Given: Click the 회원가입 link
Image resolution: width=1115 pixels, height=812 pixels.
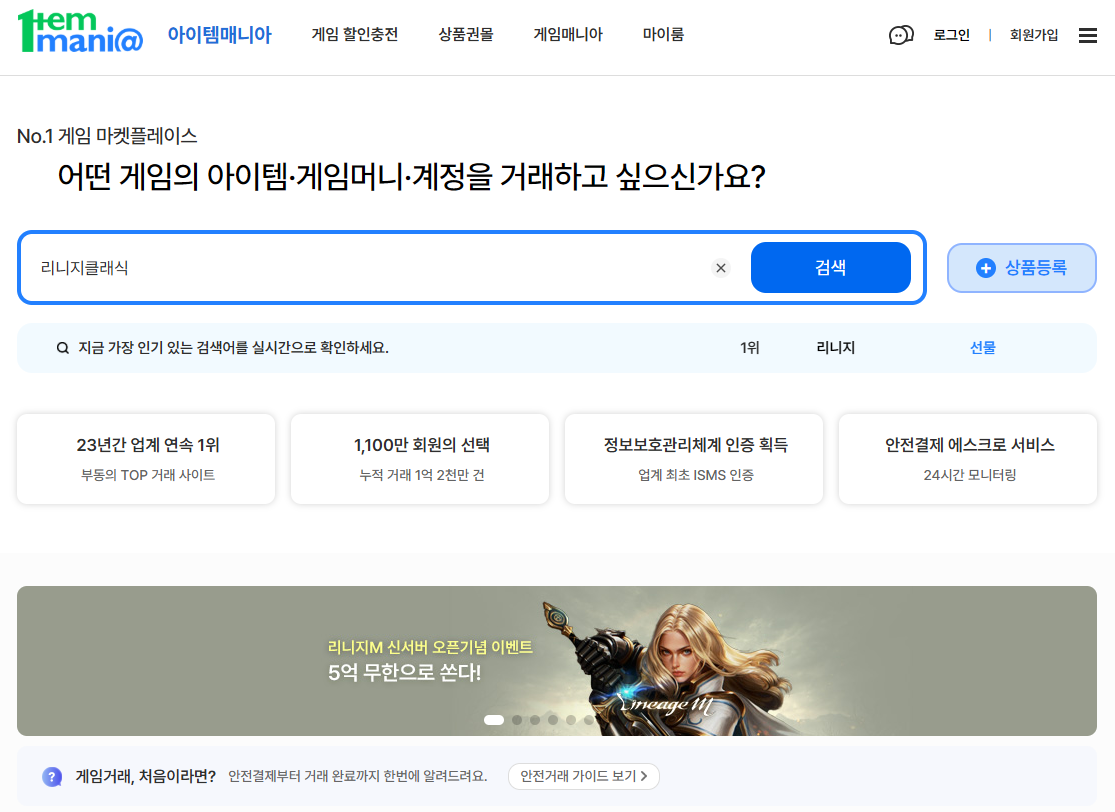Looking at the screenshot, I should [1034, 35].
